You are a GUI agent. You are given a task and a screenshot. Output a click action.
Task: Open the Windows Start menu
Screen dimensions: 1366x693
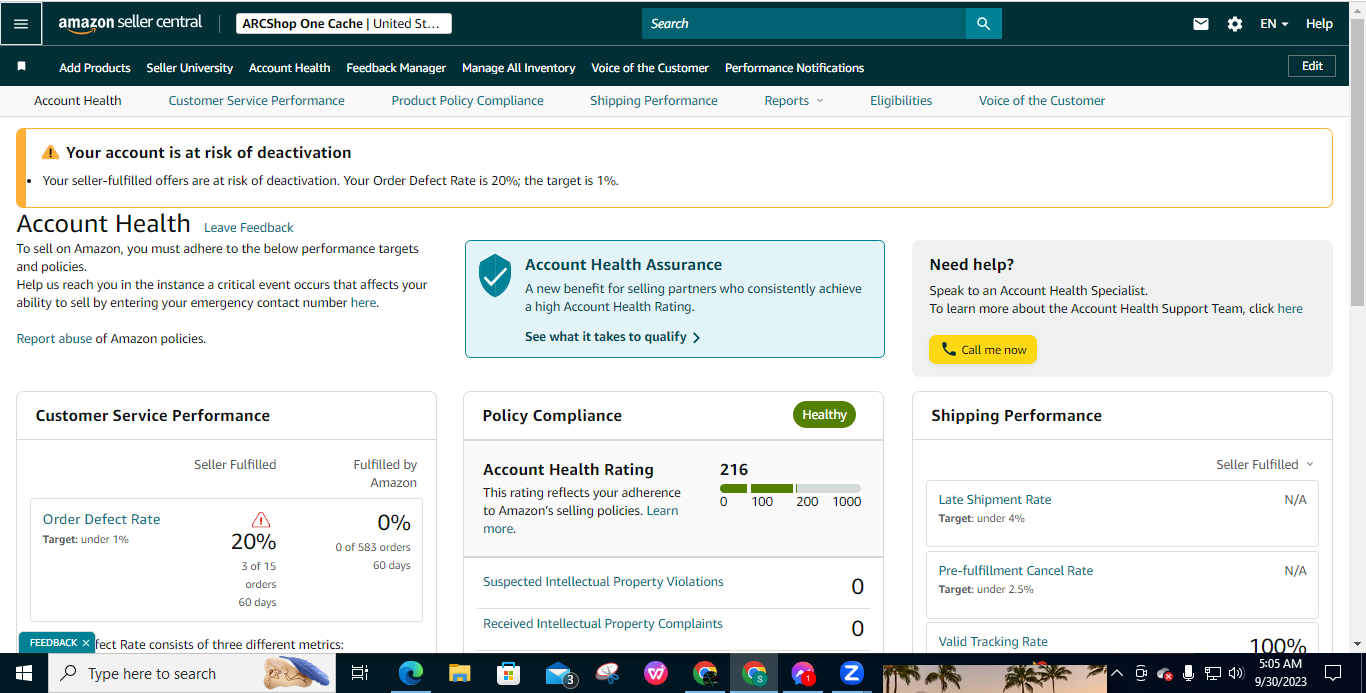coord(24,673)
